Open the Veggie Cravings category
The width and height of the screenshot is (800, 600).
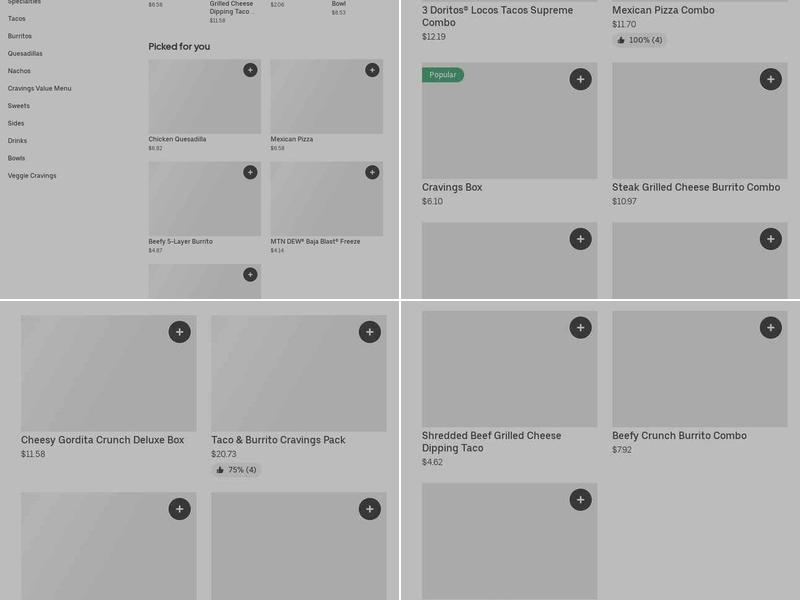click(x=32, y=176)
